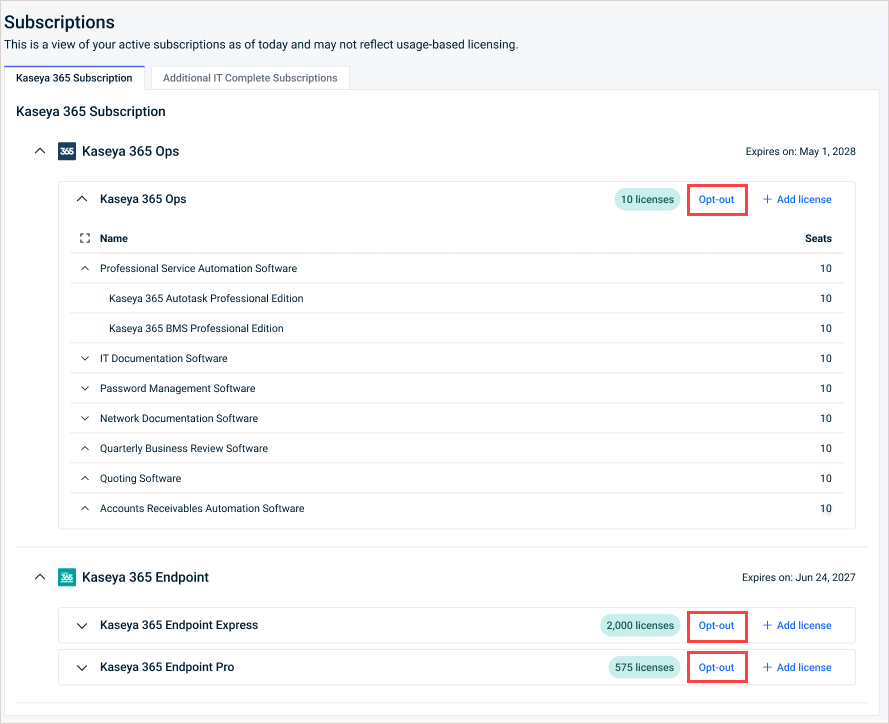Opt-out of Kaseya 365 Endpoint Pro
Screen dimensions: 889x724
click(x=716, y=667)
